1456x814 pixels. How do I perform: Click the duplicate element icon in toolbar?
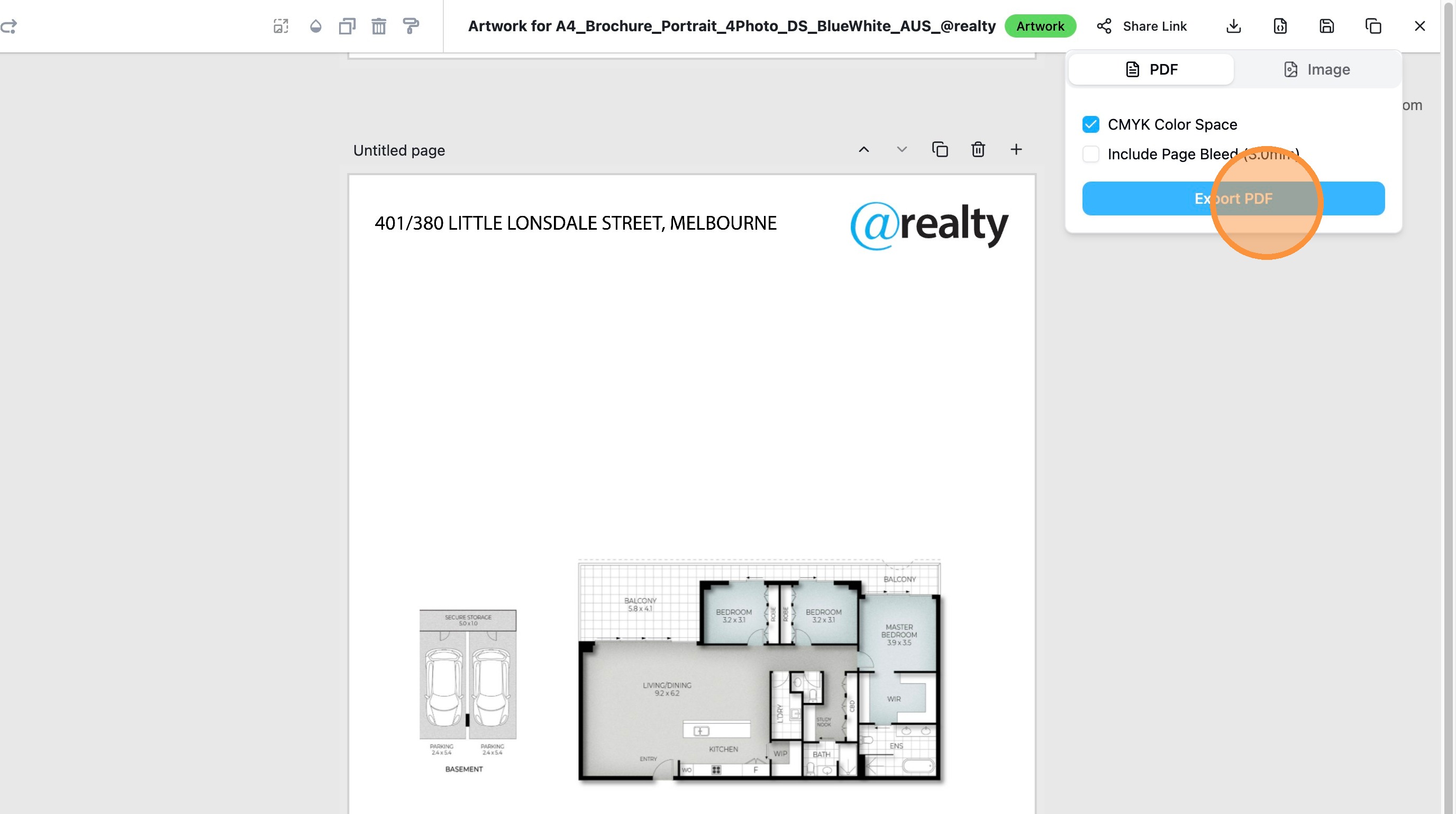pyautogui.click(x=347, y=26)
